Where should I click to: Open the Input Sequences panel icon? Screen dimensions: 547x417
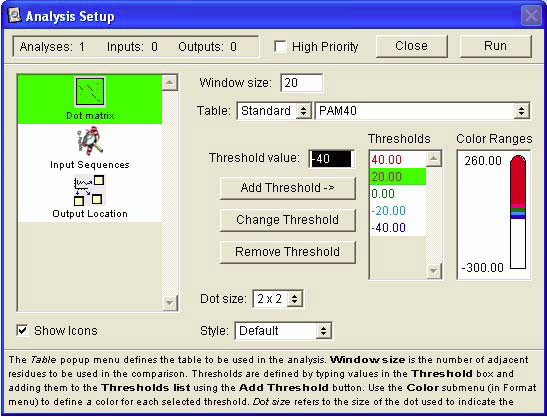tap(90, 141)
